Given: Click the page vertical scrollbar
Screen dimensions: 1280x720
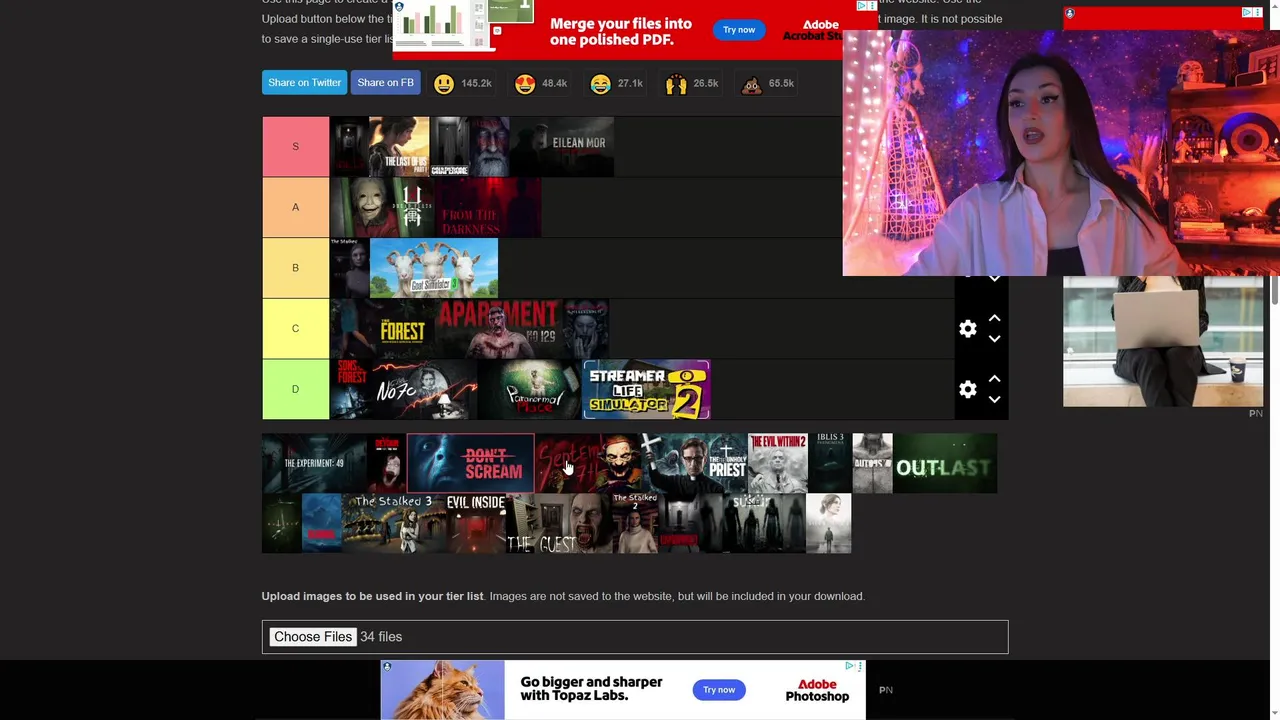Looking at the screenshot, I should tap(1274, 290).
